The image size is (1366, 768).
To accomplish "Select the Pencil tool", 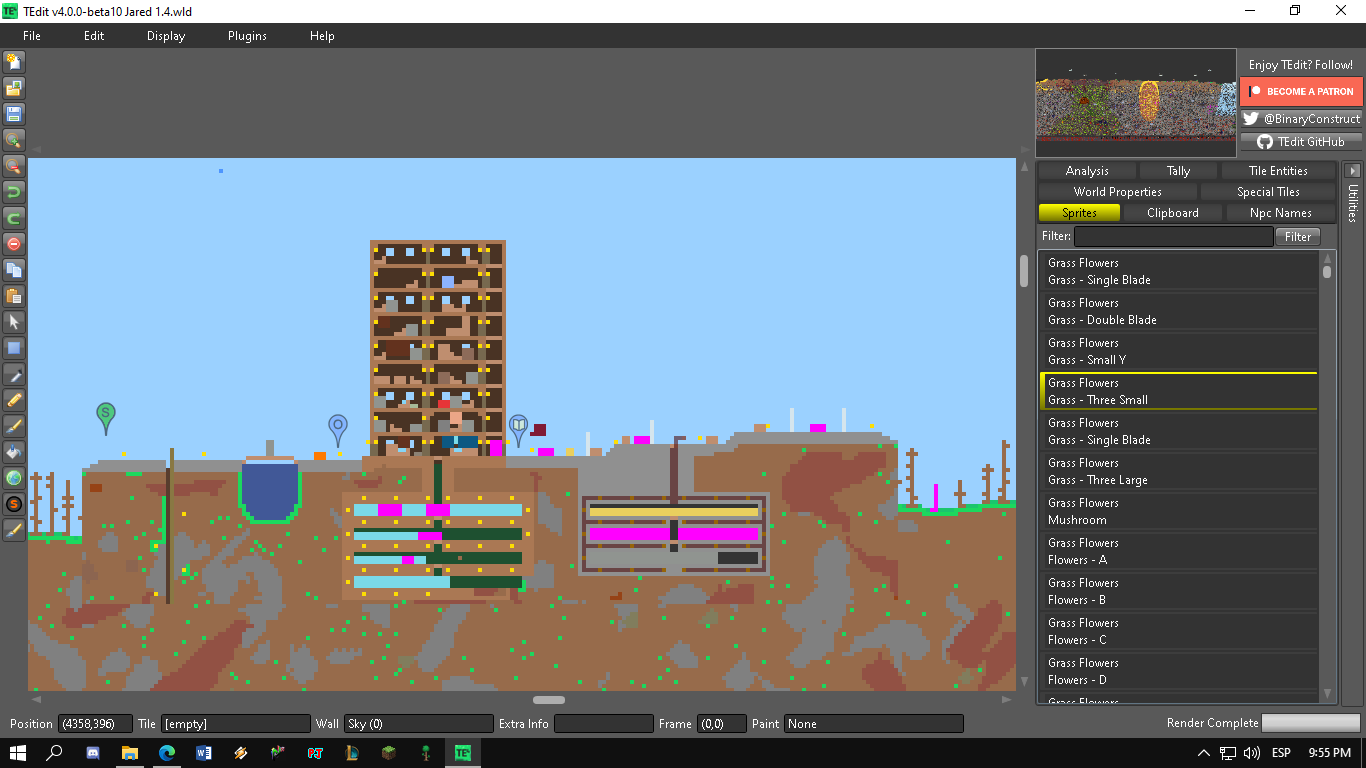I will pos(13,399).
